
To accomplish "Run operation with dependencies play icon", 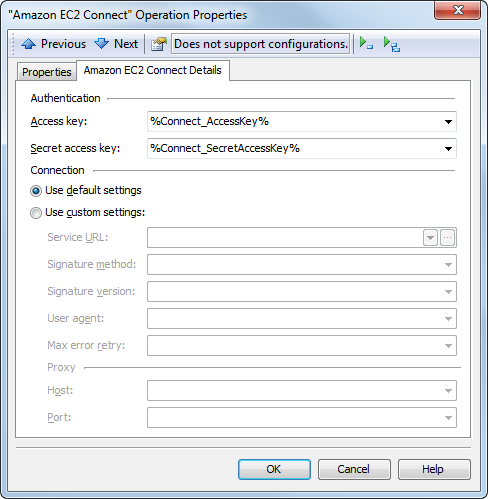I will coord(392,44).
